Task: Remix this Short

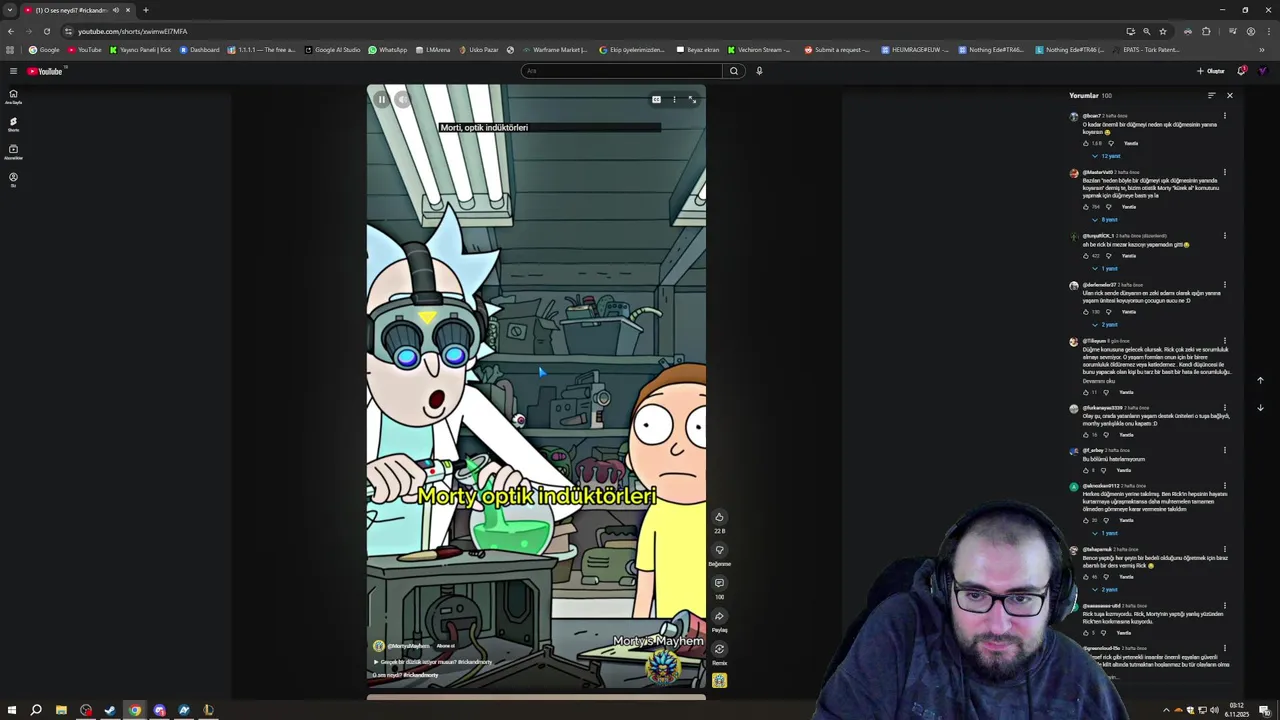Action: 719,649
